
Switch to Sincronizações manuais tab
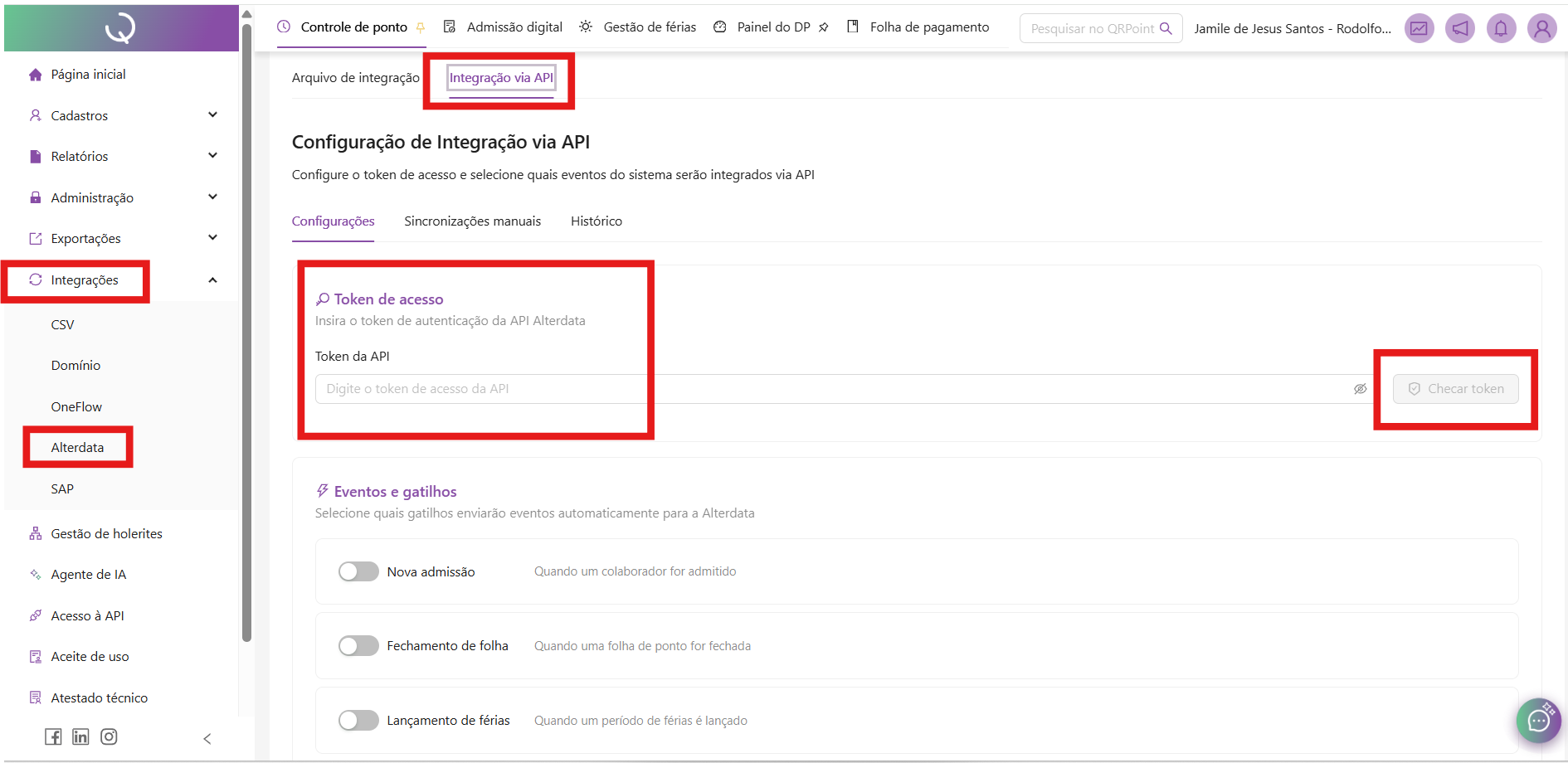(x=472, y=221)
